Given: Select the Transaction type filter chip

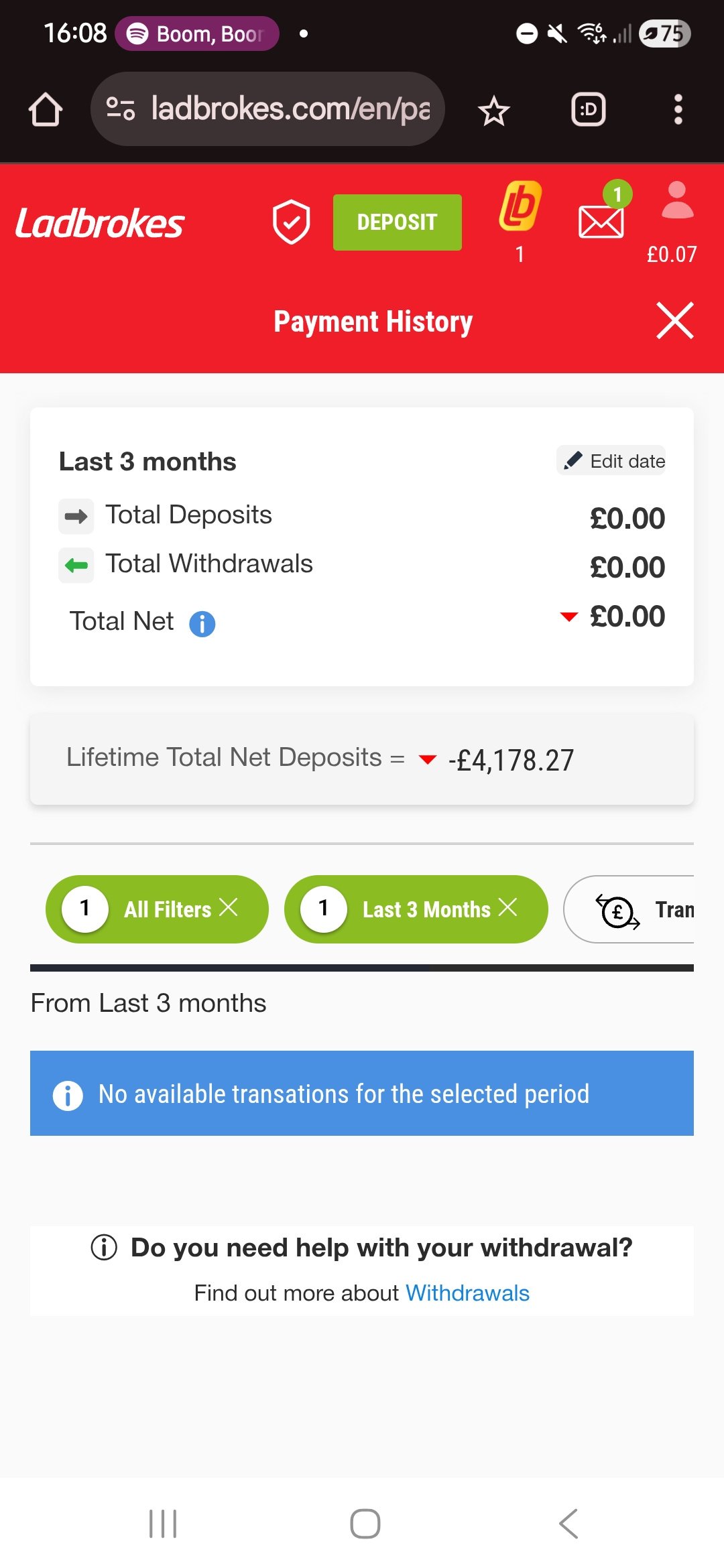Looking at the screenshot, I should click(629, 909).
